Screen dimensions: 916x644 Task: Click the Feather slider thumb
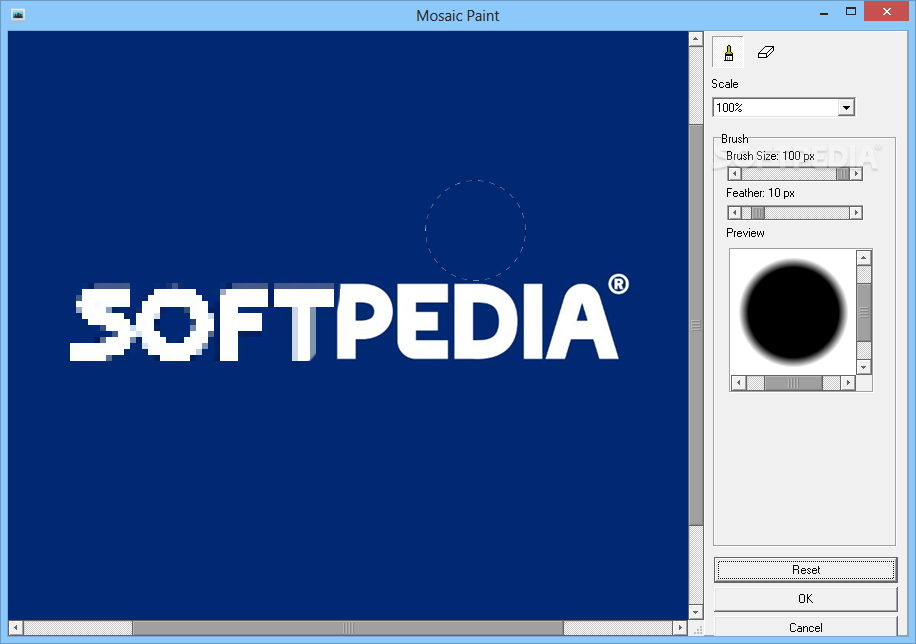pos(758,213)
